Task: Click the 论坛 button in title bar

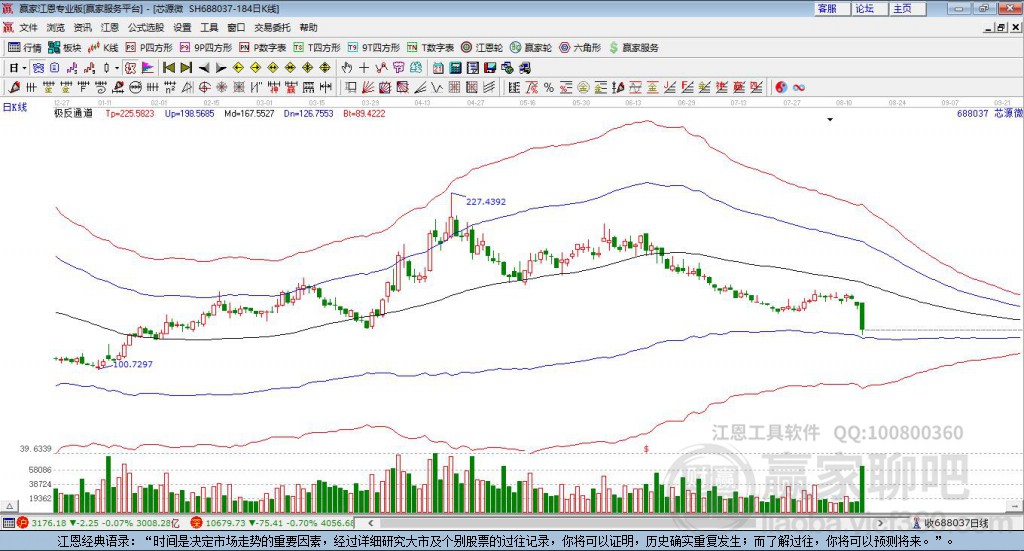Action: pos(871,8)
